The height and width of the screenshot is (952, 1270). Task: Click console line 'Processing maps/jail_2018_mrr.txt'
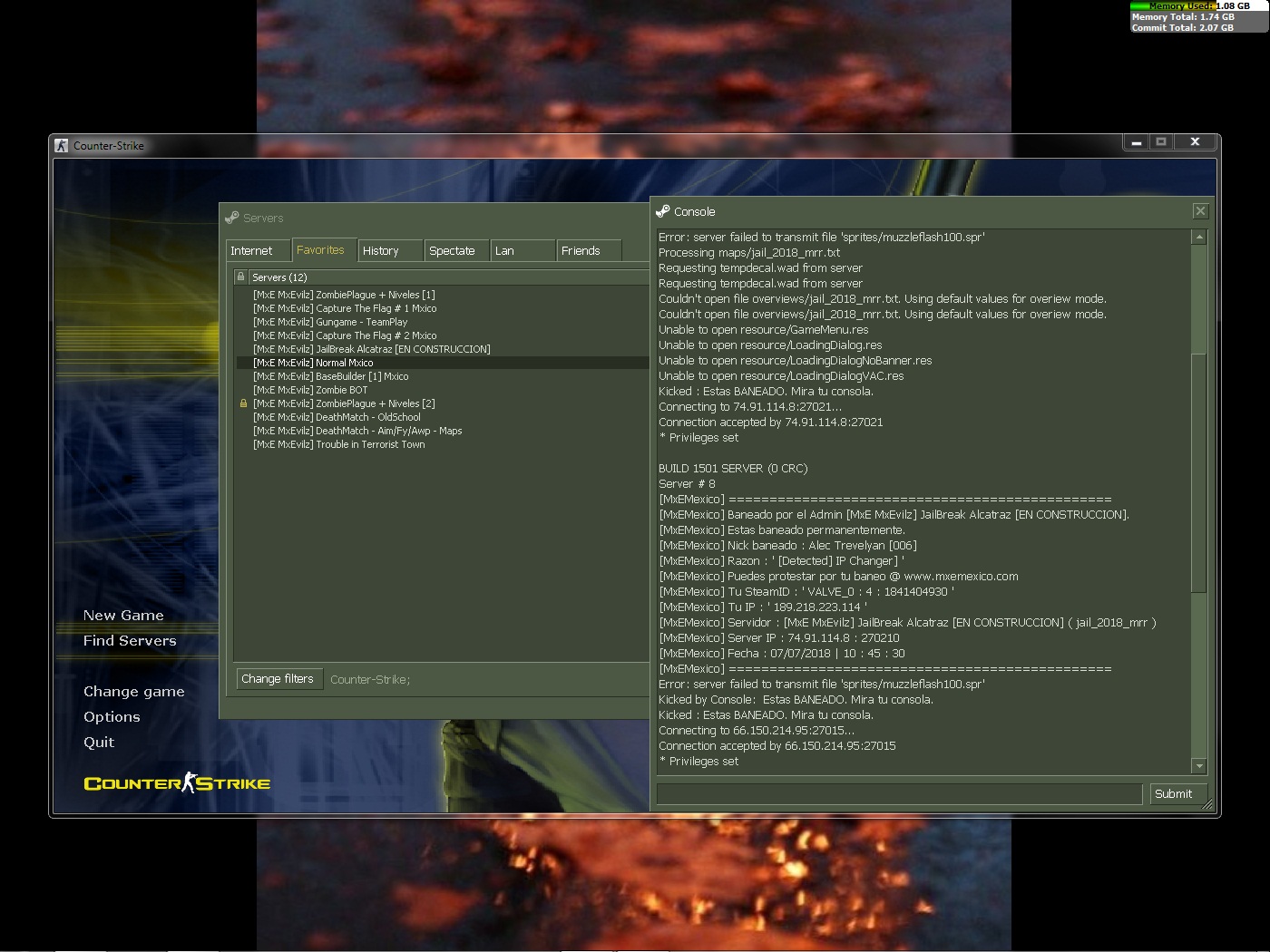pyautogui.click(x=749, y=252)
